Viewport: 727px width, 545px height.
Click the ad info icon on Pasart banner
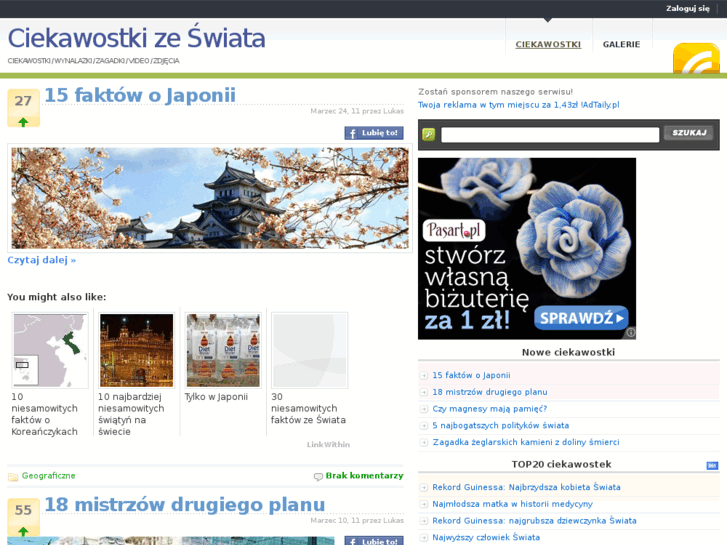(631, 333)
